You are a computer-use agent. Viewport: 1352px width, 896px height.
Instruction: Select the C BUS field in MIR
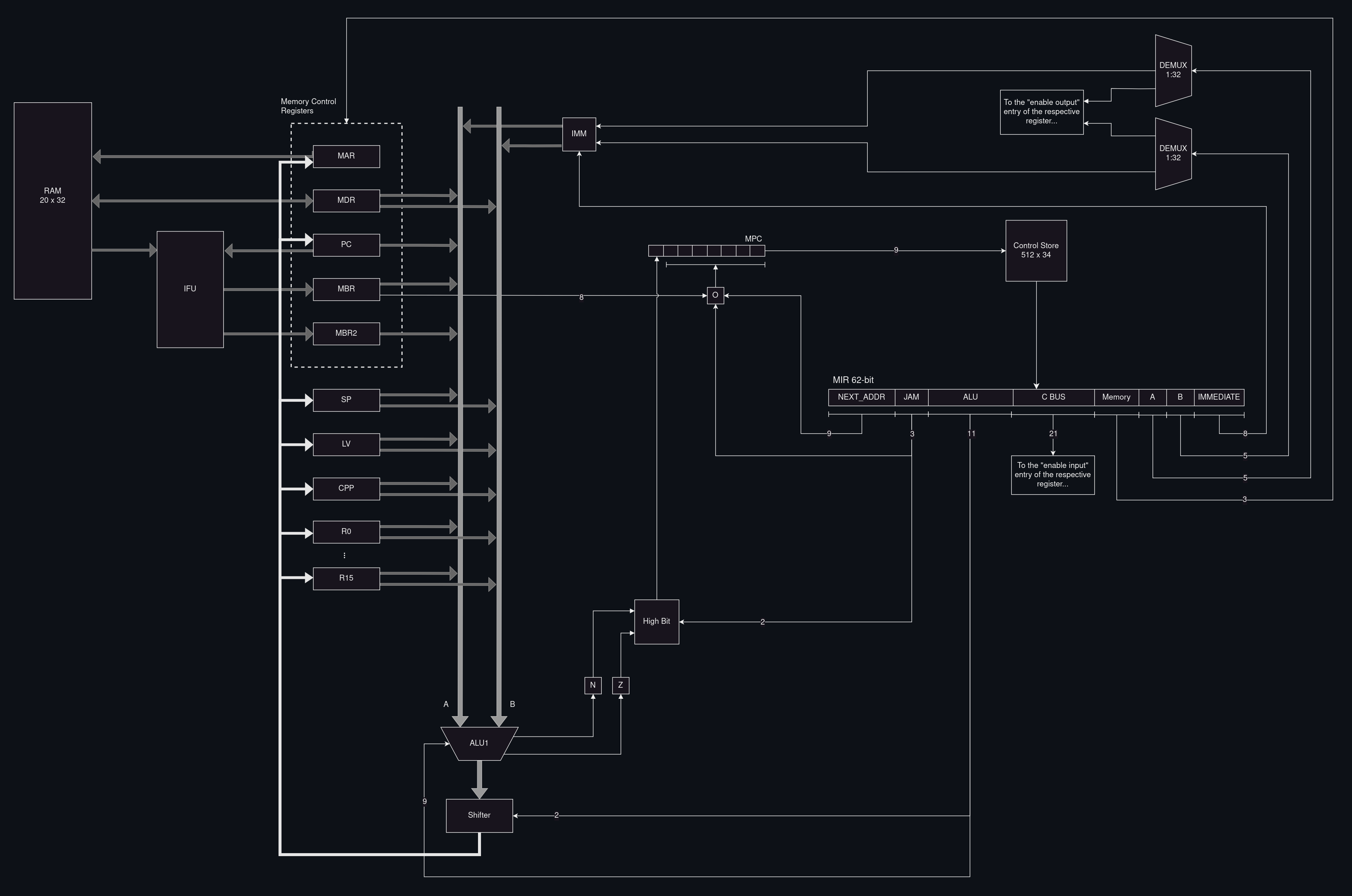point(1053,397)
